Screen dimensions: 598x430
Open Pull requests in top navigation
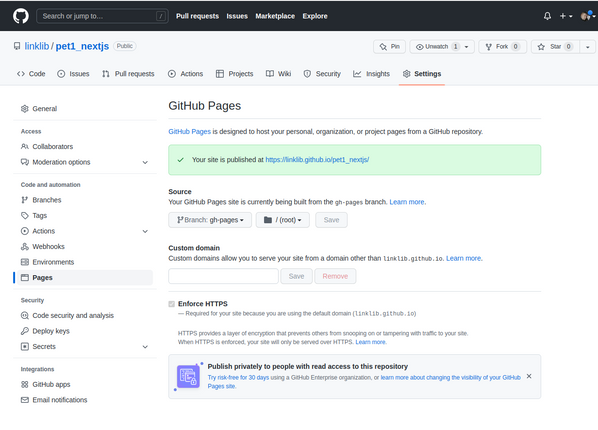197,16
